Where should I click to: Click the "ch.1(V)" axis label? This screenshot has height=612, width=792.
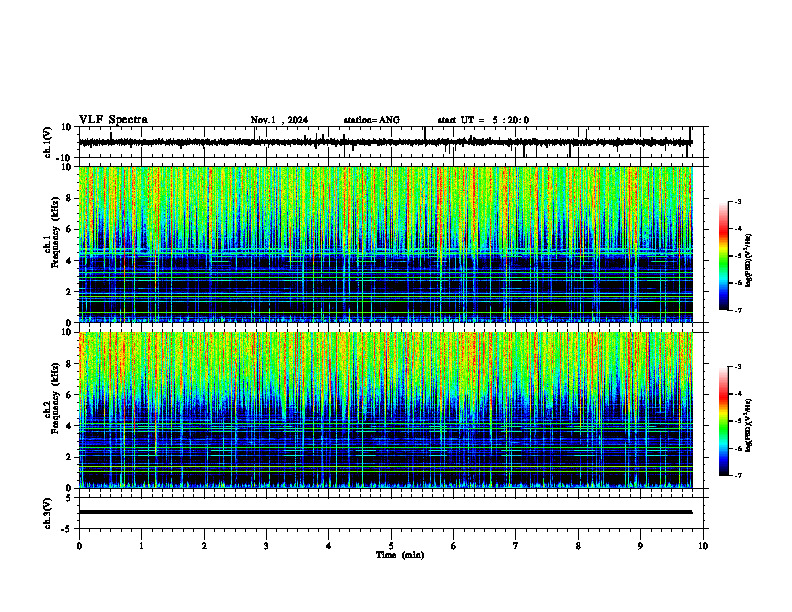point(47,142)
